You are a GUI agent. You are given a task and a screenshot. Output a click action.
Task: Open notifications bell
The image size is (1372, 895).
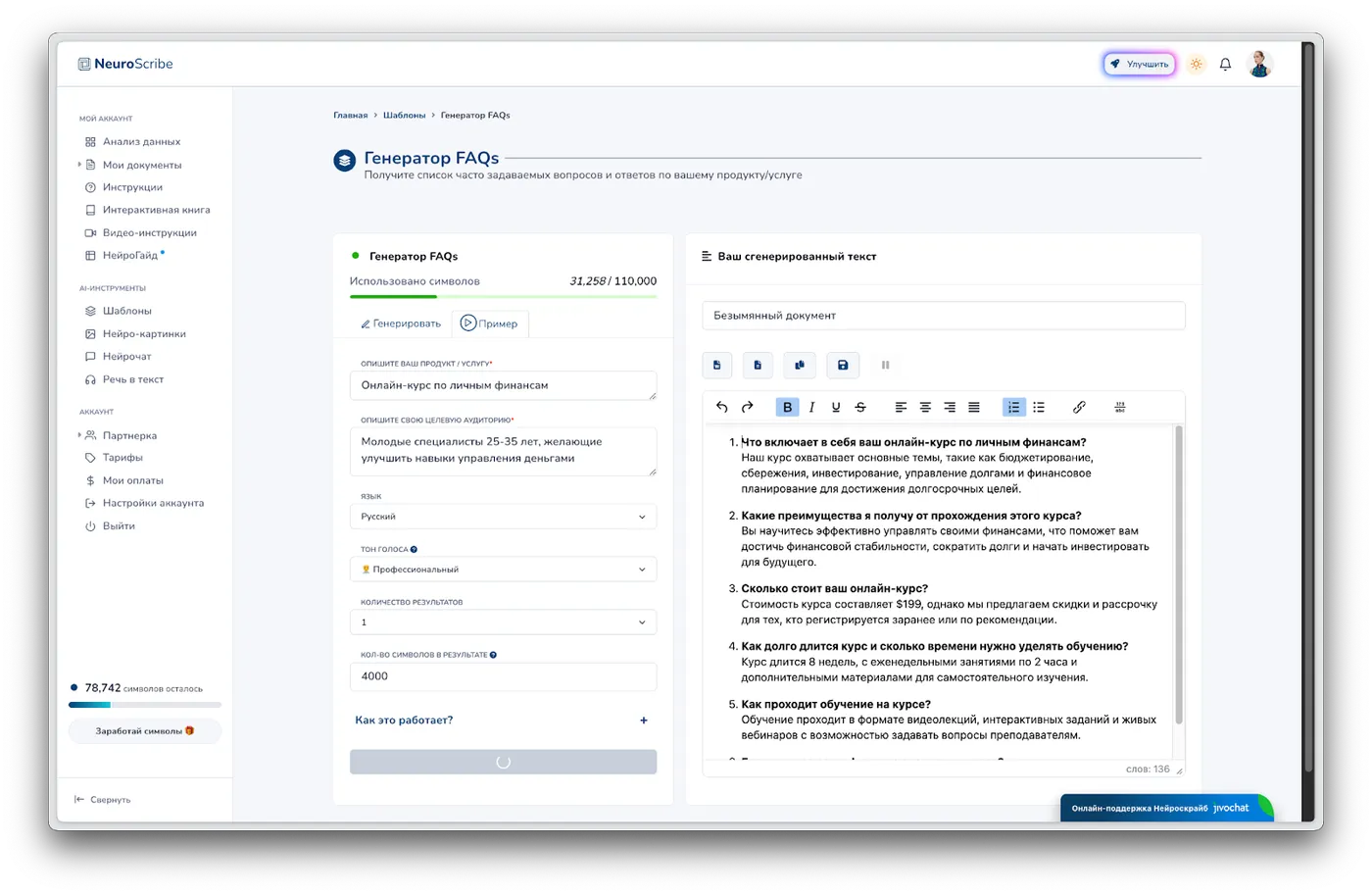(x=1225, y=65)
